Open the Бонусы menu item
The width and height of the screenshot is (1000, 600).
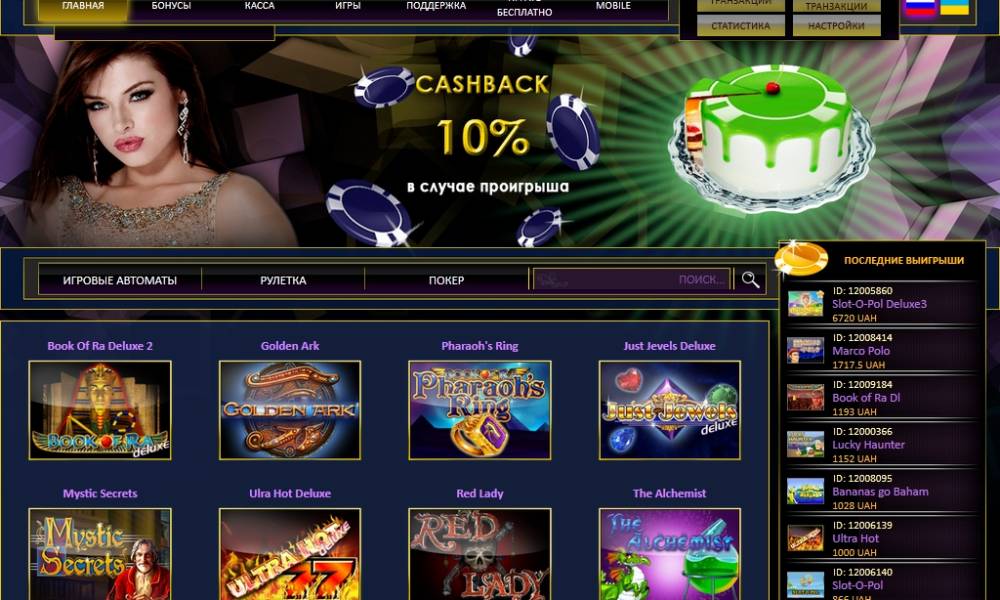[x=171, y=7]
